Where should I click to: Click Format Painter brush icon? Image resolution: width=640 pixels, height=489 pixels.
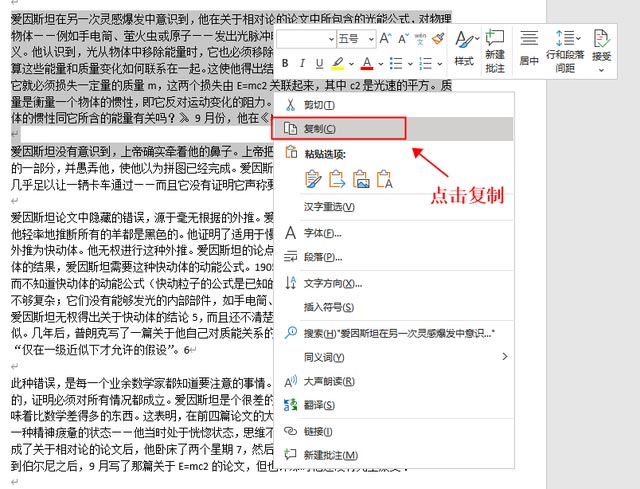pos(438,39)
